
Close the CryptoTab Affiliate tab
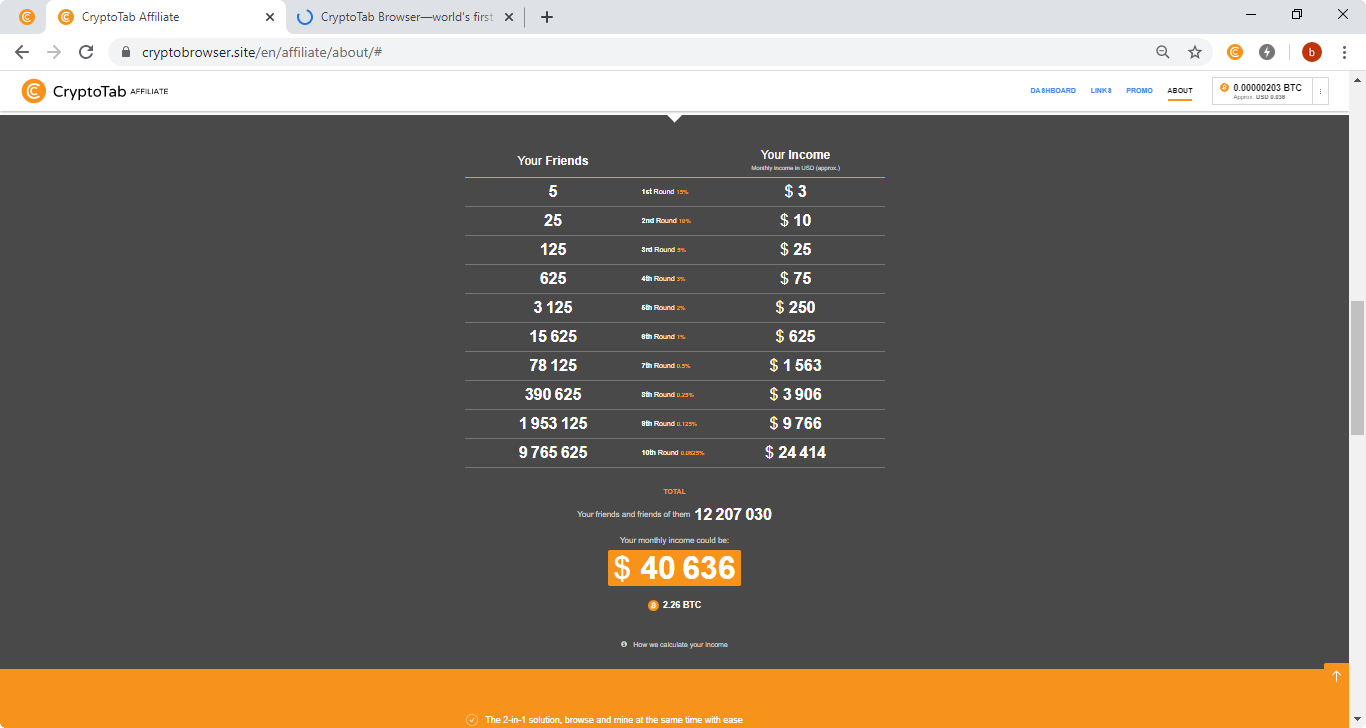point(270,17)
